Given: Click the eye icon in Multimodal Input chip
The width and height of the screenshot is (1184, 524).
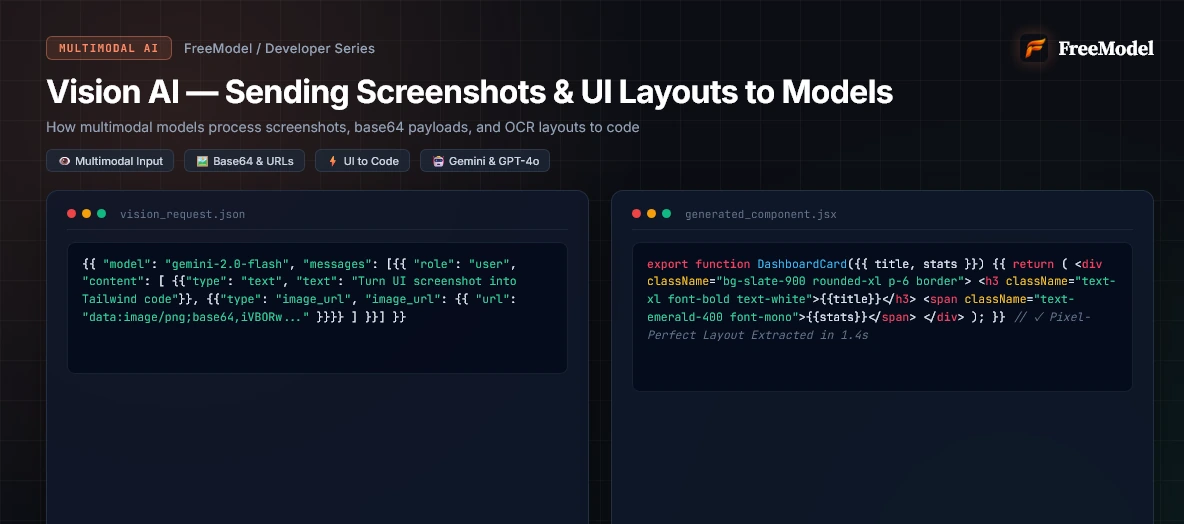Looking at the screenshot, I should pyautogui.click(x=64, y=161).
